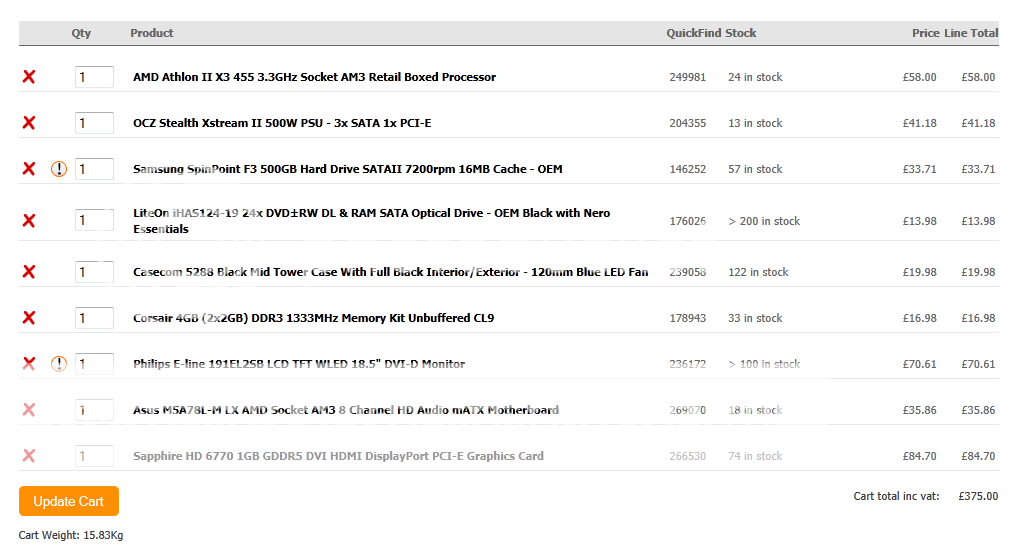Viewport: 1024px width, 552px height.
Task: Delete Sapphire HD 6770 graphics card
Action: pos(29,456)
